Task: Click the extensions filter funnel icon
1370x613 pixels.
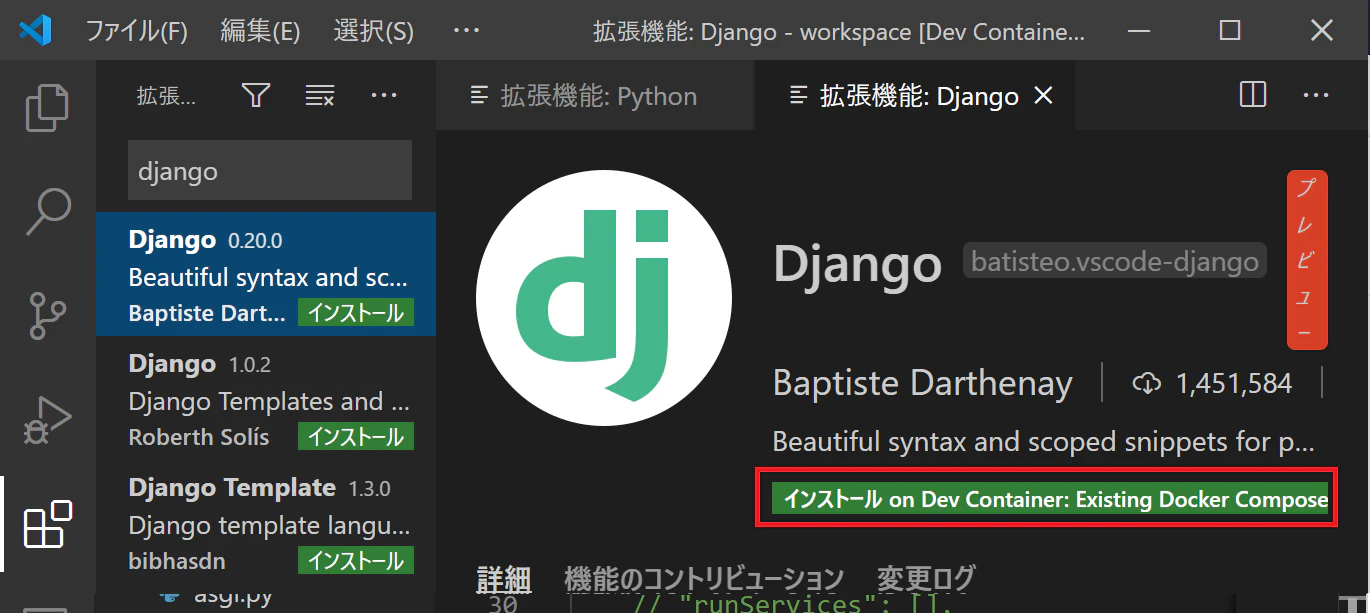Action: pyautogui.click(x=256, y=96)
